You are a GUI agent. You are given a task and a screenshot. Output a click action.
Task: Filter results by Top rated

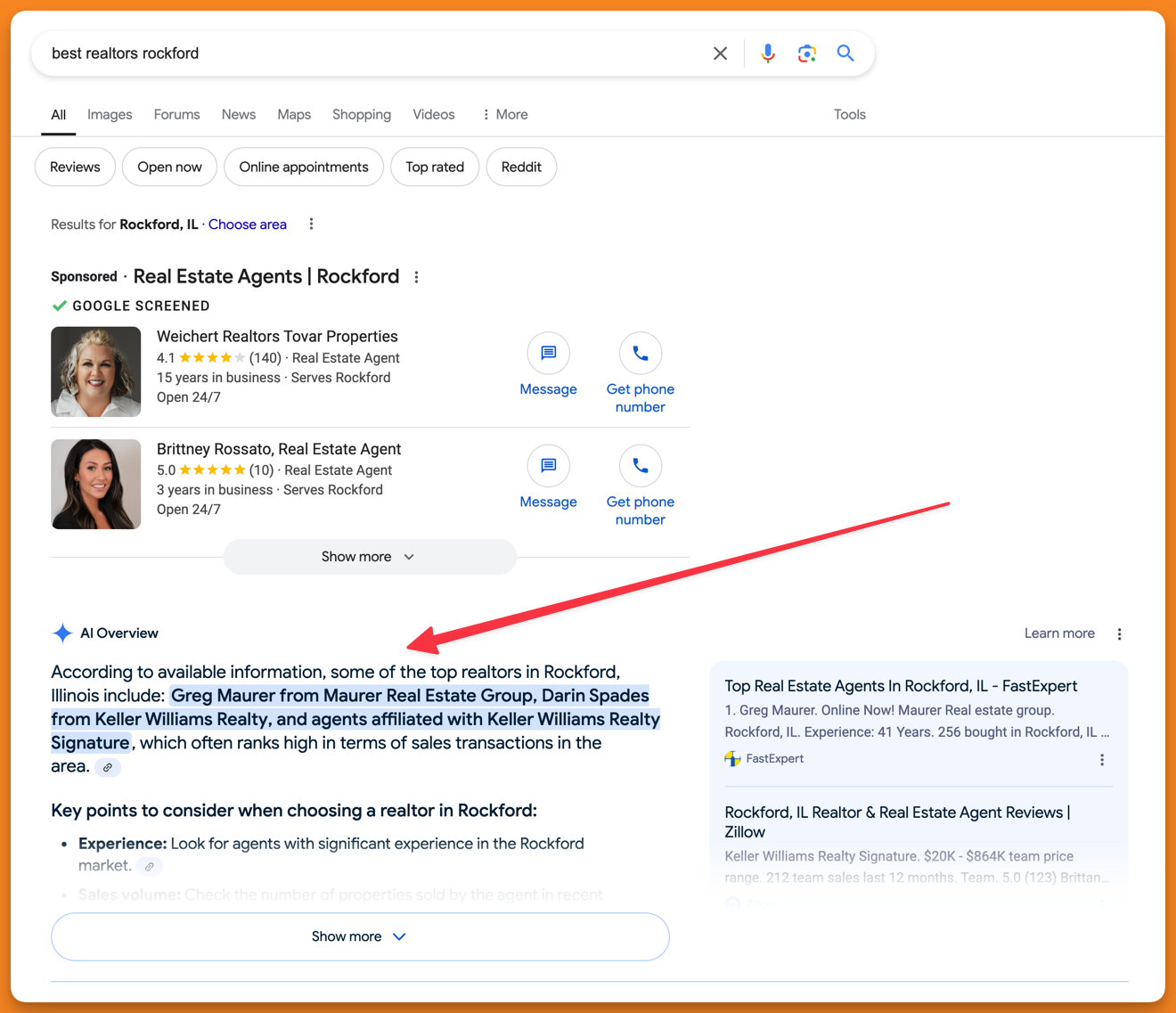(435, 167)
